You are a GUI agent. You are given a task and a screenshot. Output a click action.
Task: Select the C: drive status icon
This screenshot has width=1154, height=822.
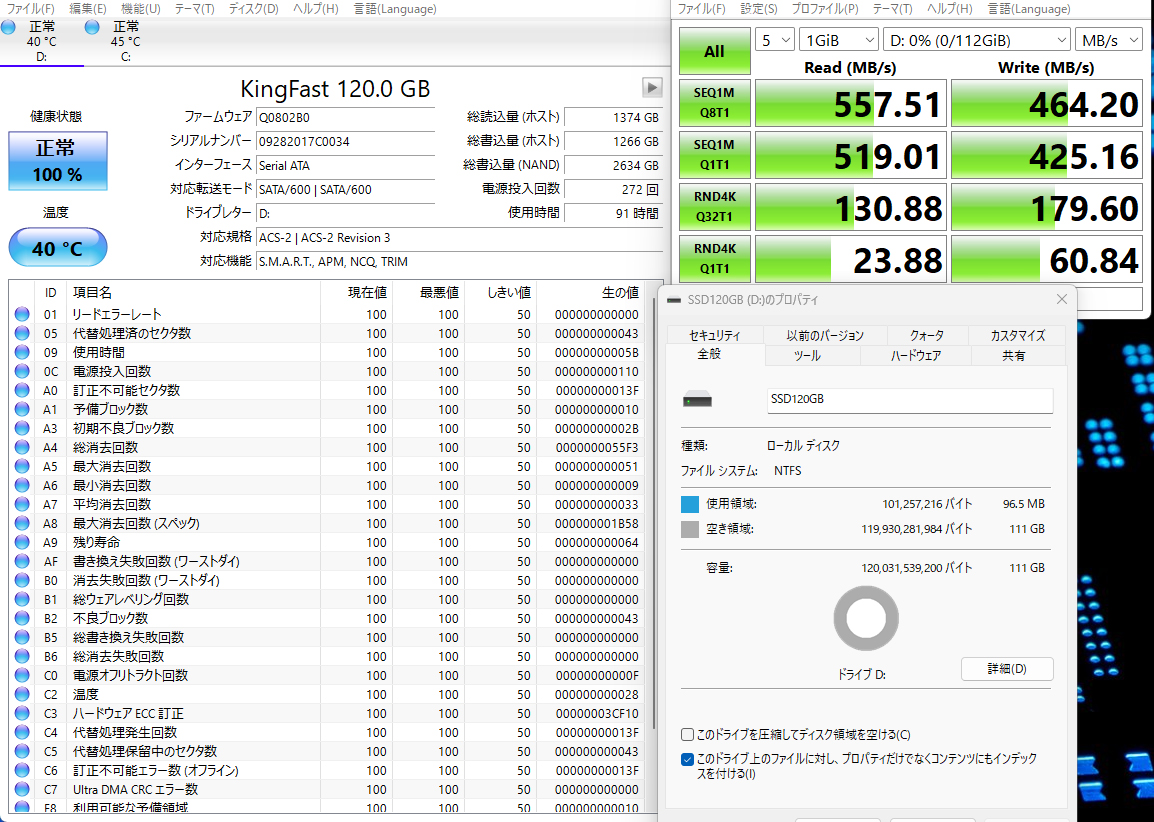(x=93, y=27)
